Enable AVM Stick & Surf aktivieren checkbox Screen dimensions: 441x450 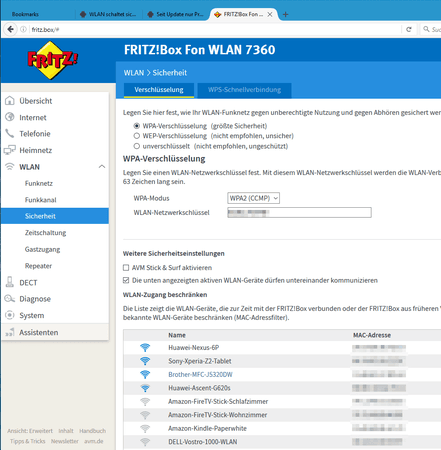point(126,267)
